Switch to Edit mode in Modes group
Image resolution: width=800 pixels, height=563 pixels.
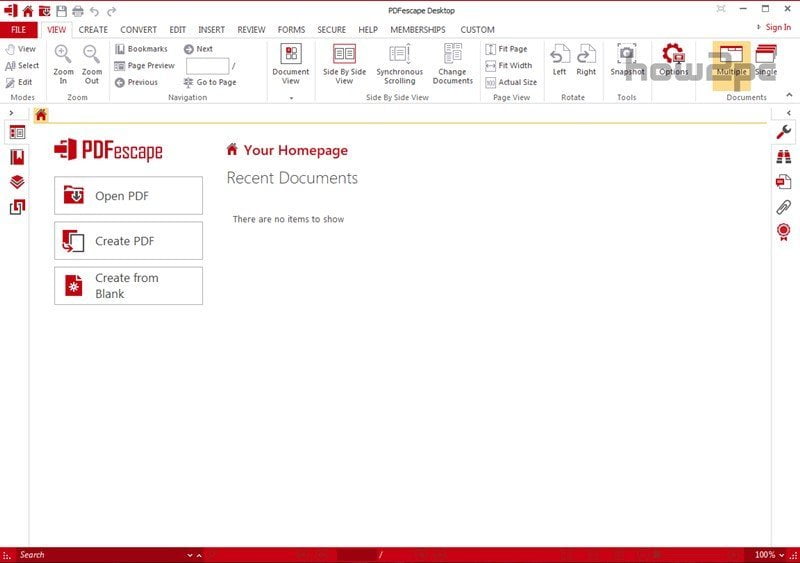tap(19, 82)
